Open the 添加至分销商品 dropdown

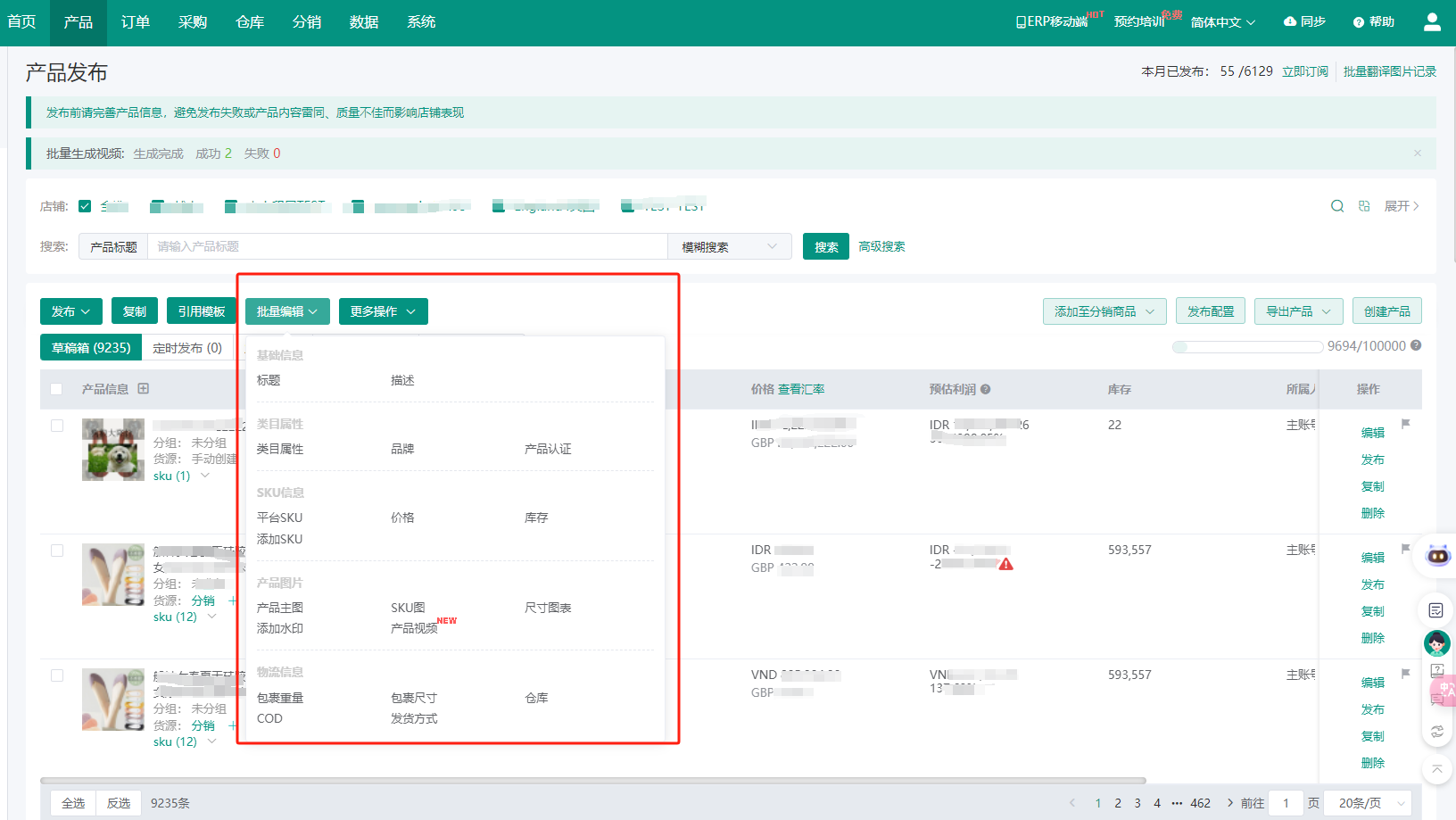(1104, 311)
